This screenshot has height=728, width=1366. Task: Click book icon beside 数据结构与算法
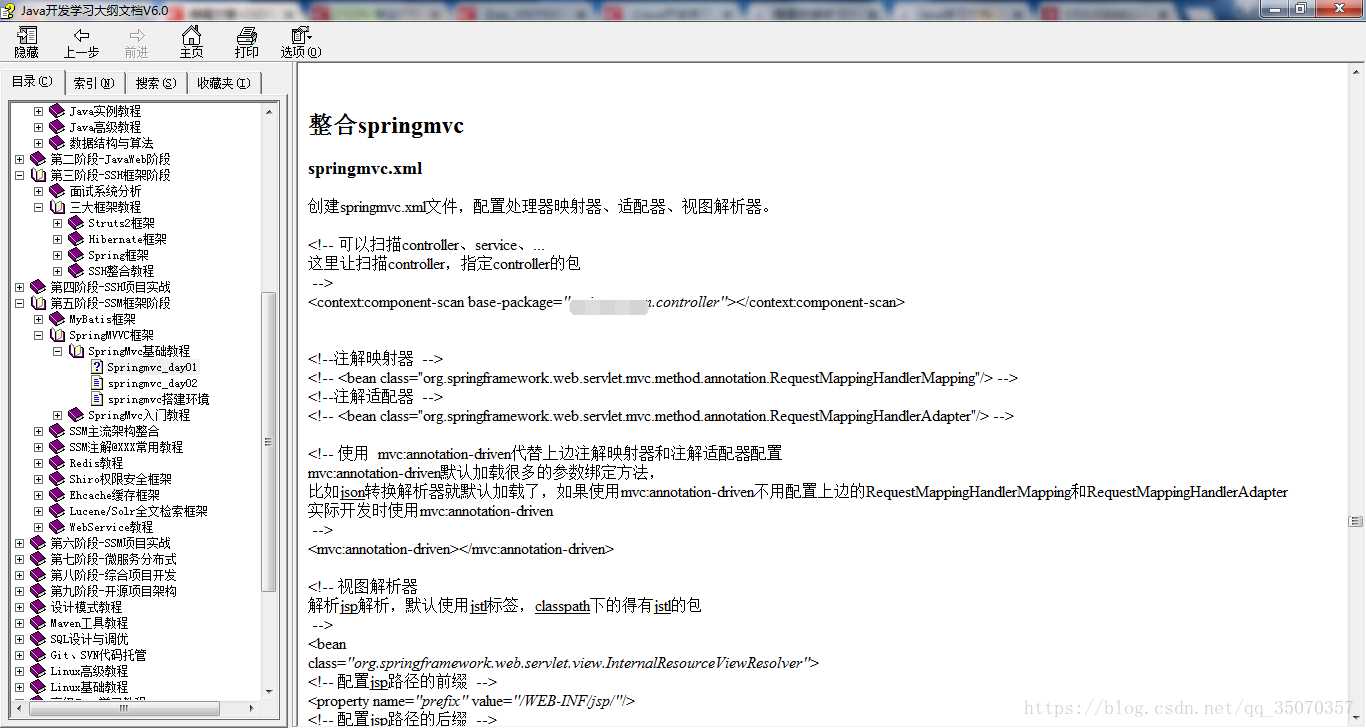57,143
